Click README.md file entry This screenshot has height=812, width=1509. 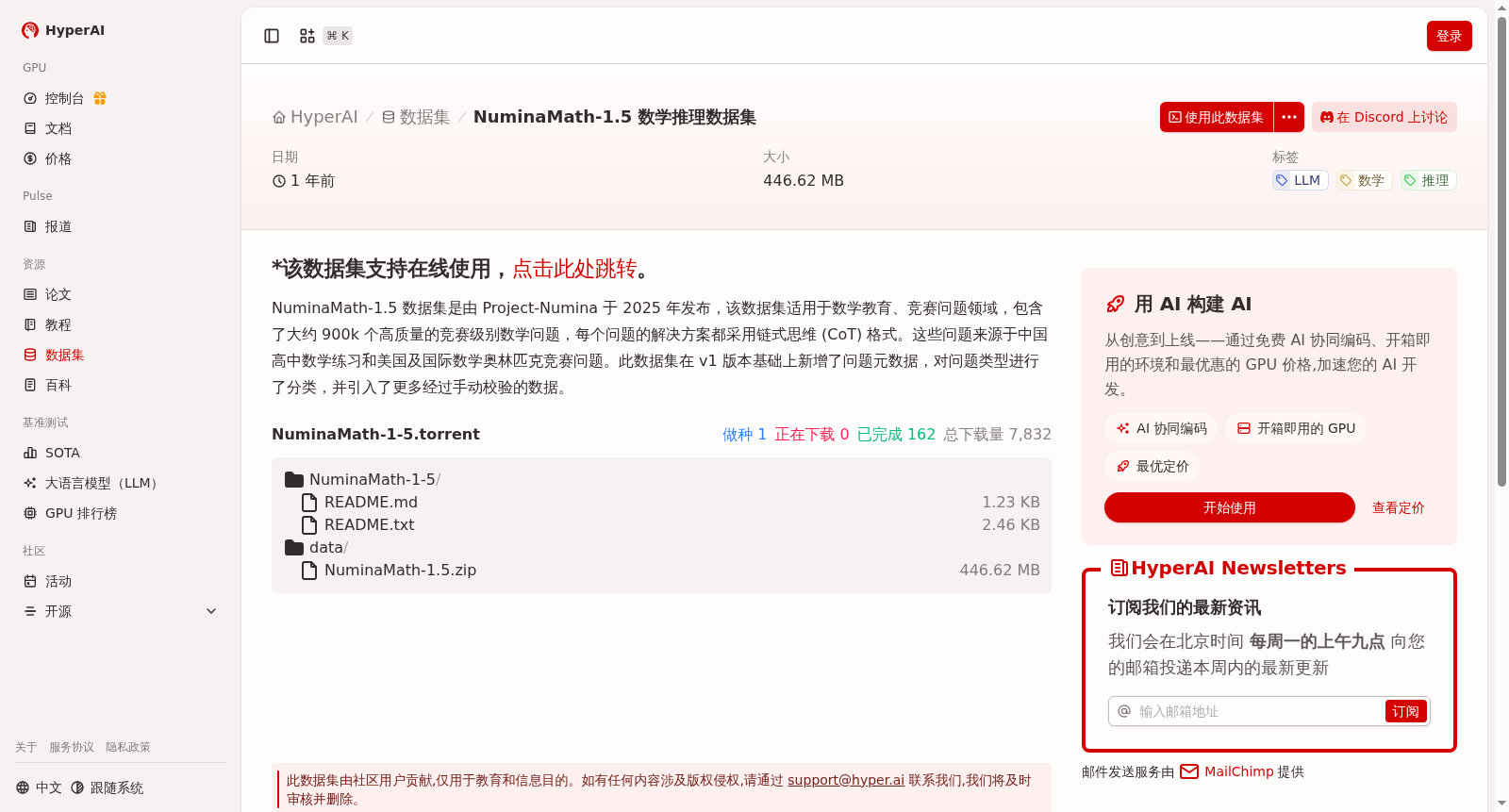click(x=669, y=502)
